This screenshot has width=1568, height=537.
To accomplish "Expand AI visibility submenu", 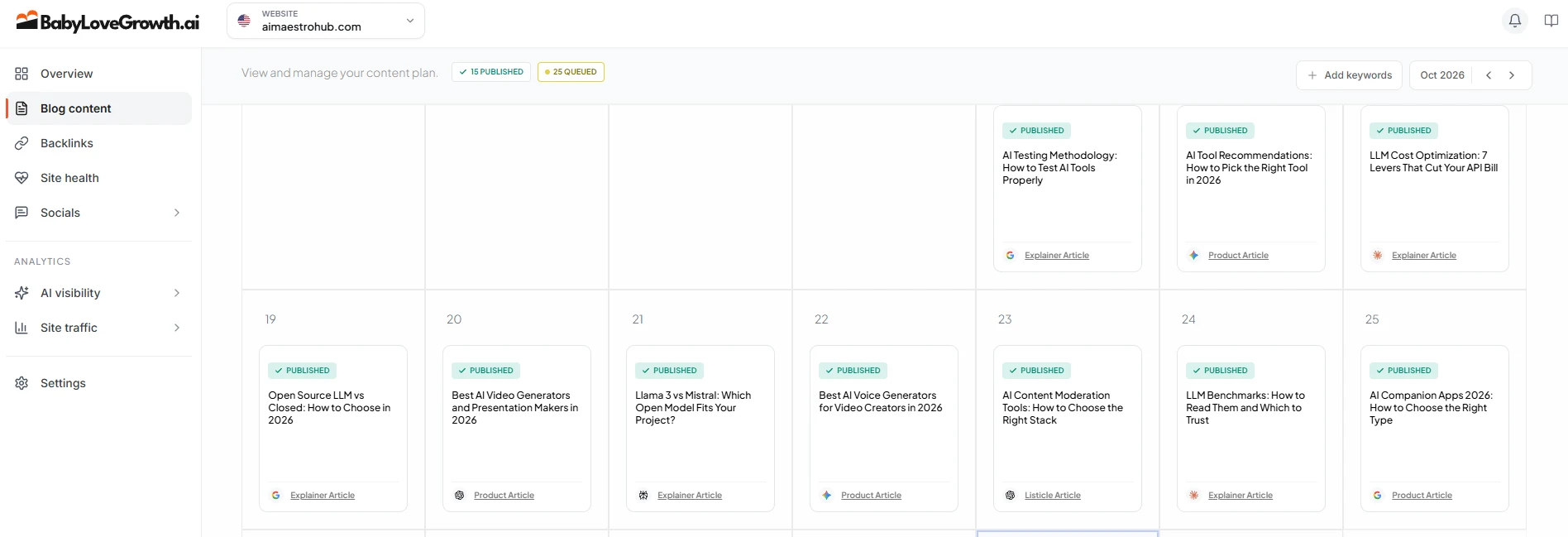I will [x=98, y=293].
